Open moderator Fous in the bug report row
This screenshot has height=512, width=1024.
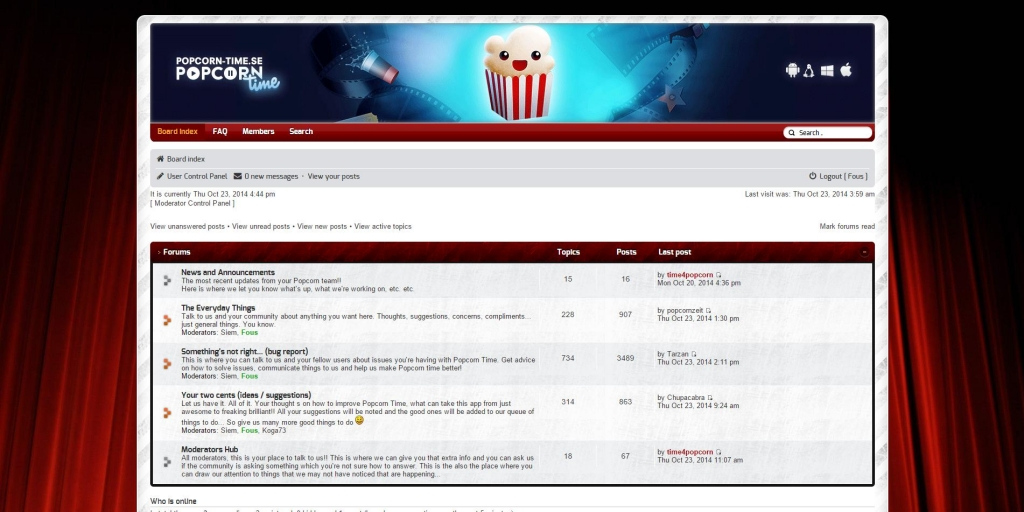click(x=249, y=376)
